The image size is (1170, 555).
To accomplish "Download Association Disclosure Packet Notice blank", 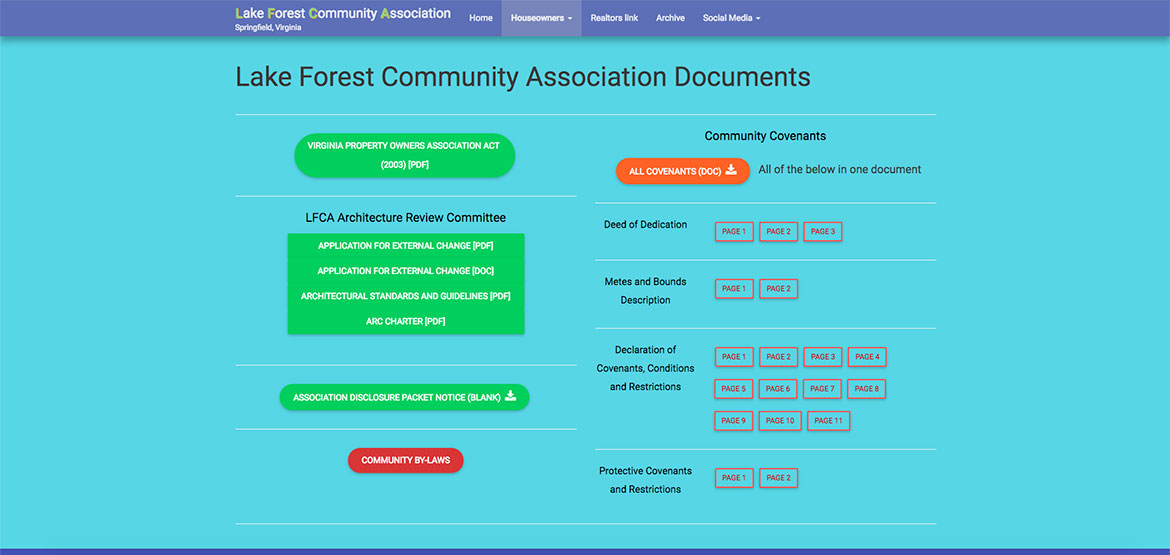I will point(404,397).
